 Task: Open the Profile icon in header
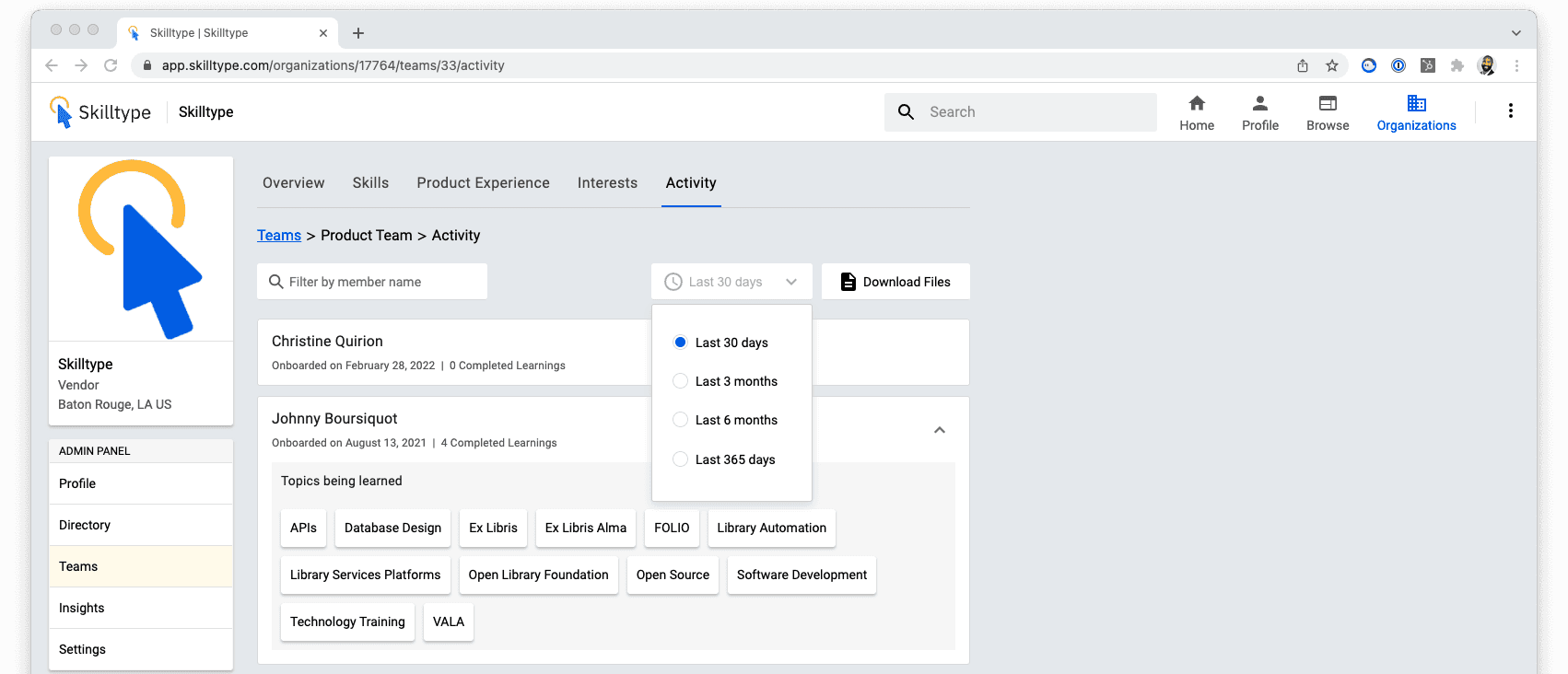(1259, 103)
